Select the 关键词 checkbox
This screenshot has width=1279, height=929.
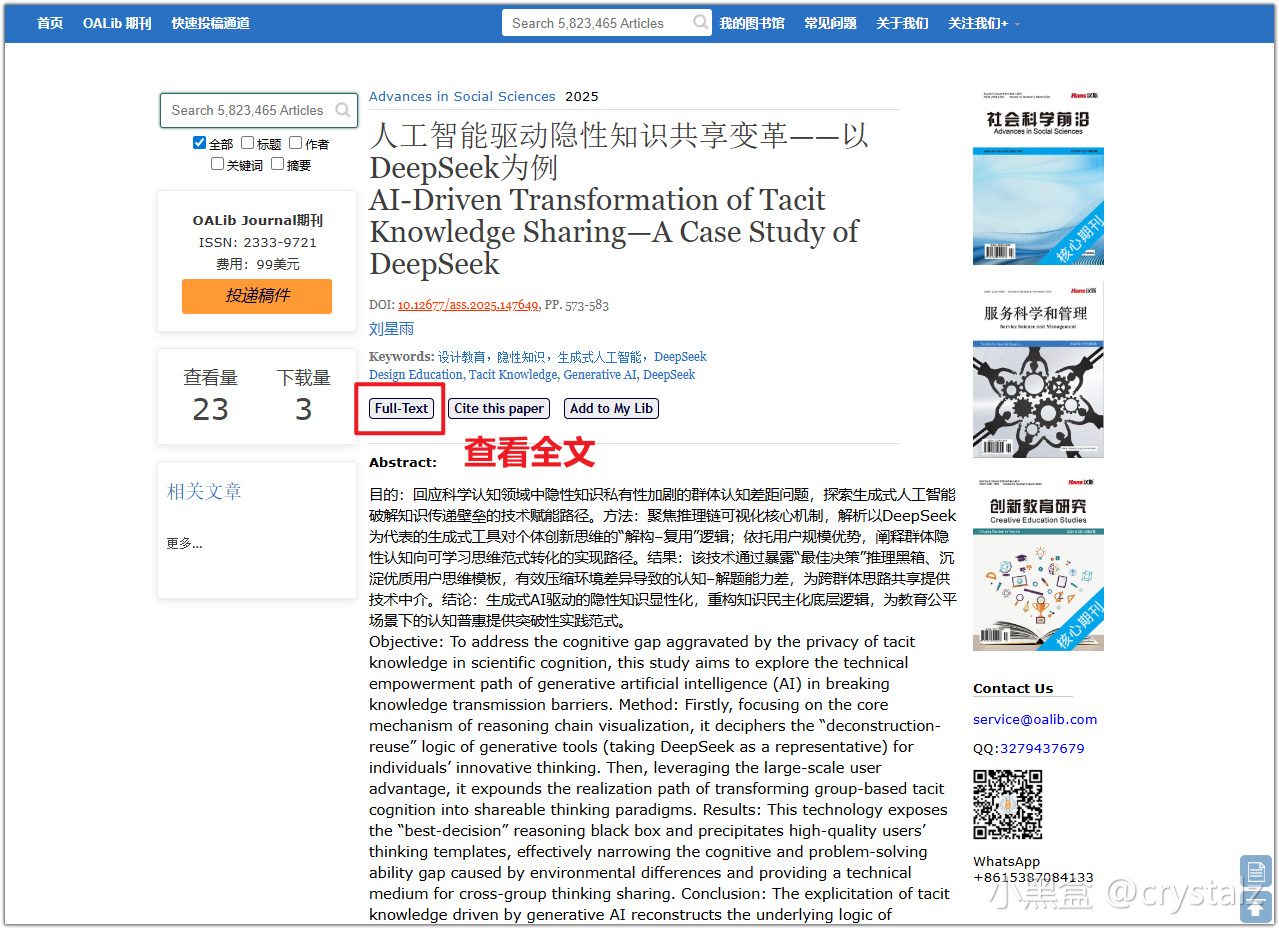pyautogui.click(x=217, y=164)
